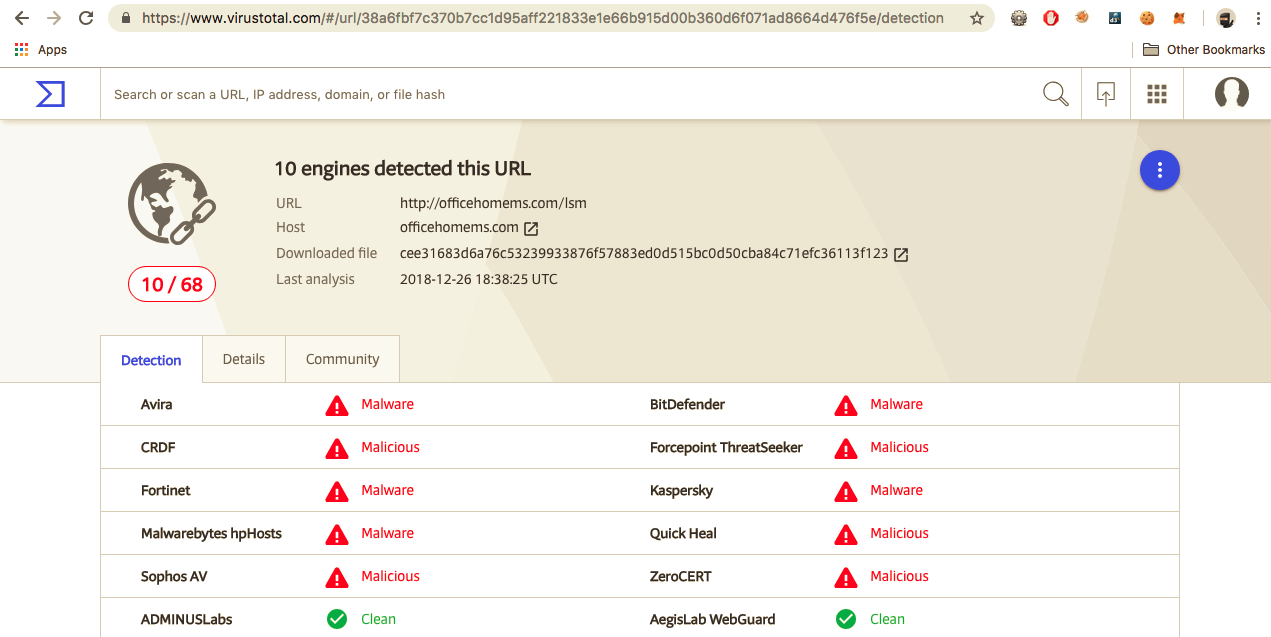Click the warning icon in the Avira row
The height and width of the screenshot is (637, 1271).
pos(337,405)
